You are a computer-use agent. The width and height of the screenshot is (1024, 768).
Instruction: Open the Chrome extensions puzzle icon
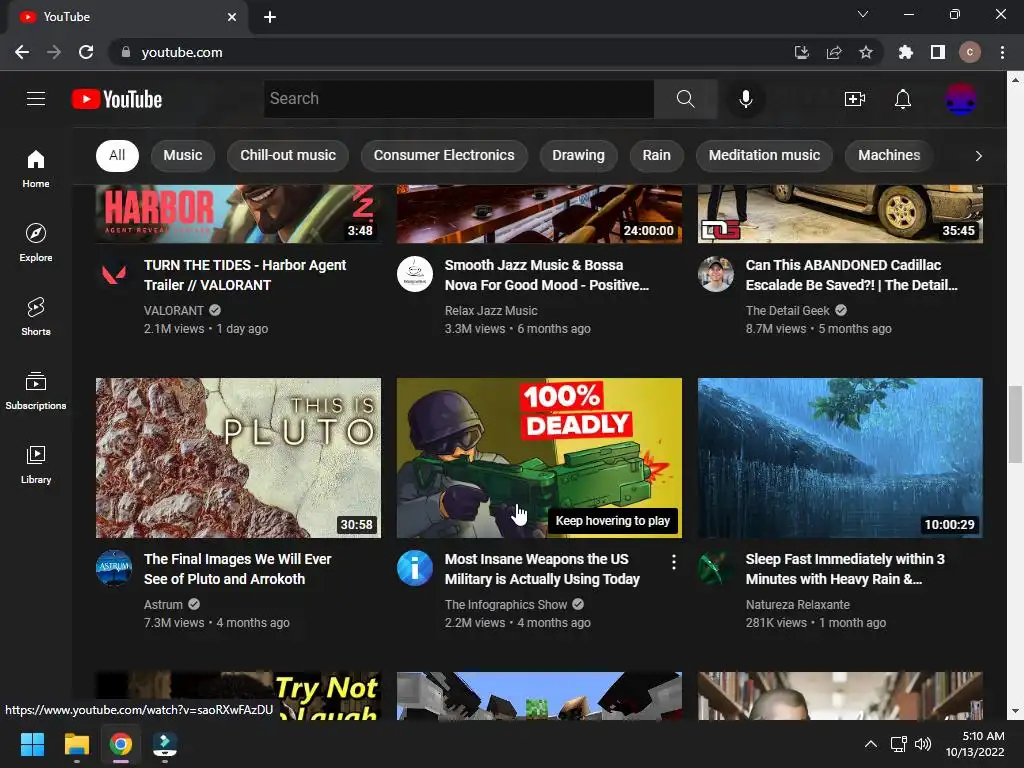[905, 52]
